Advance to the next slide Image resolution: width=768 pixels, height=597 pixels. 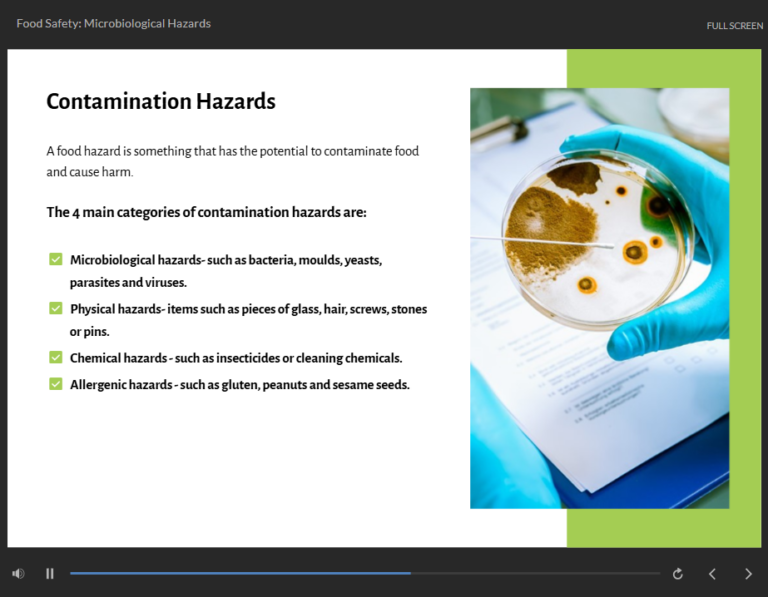(x=748, y=573)
